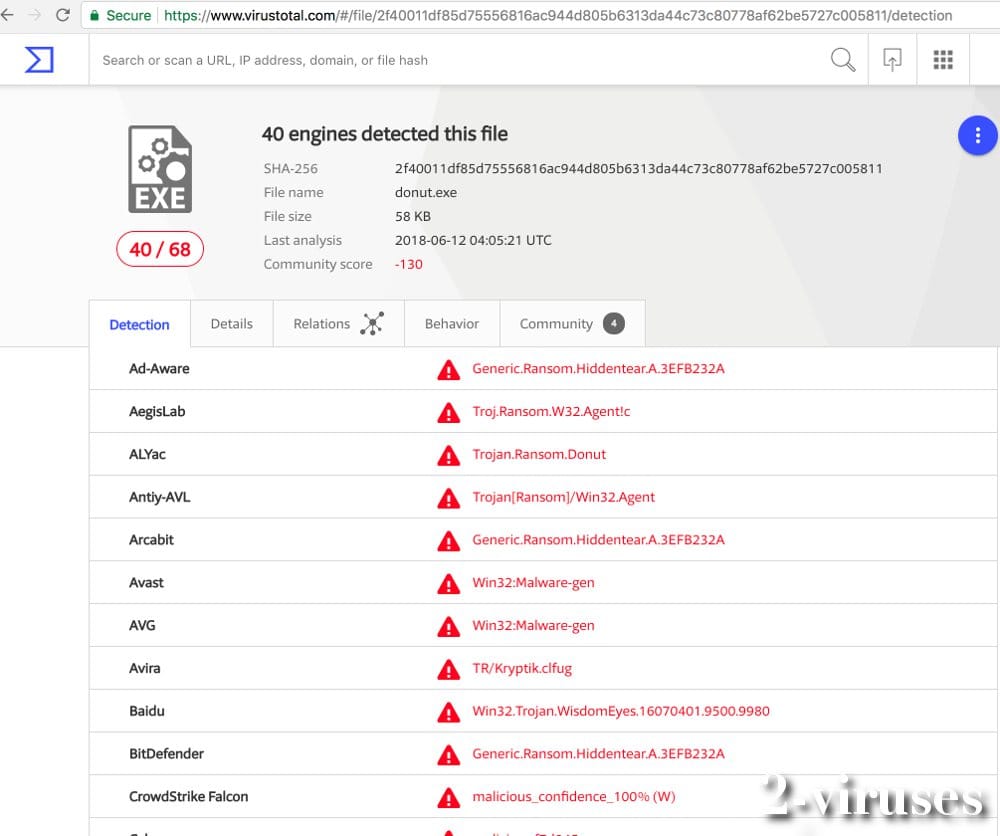Click the 58 KB file size value

tap(413, 216)
